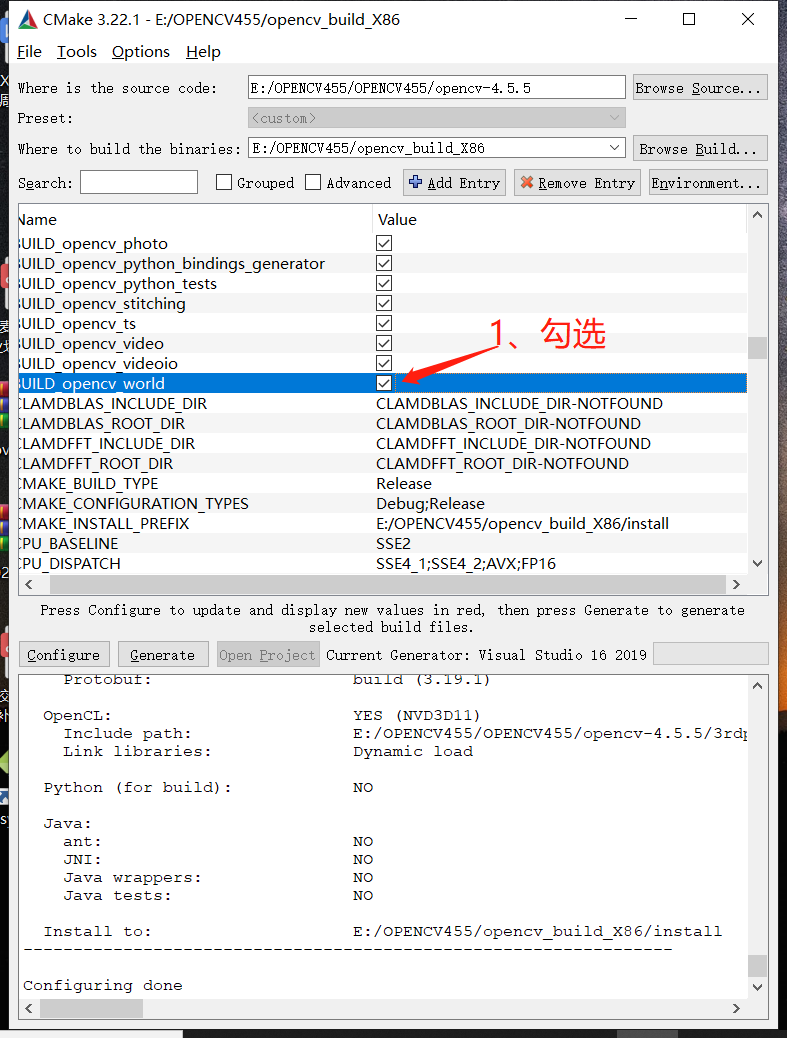Click cache list horizontal scroll right arrow
The image size is (787, 1038).
coord(736,585)
